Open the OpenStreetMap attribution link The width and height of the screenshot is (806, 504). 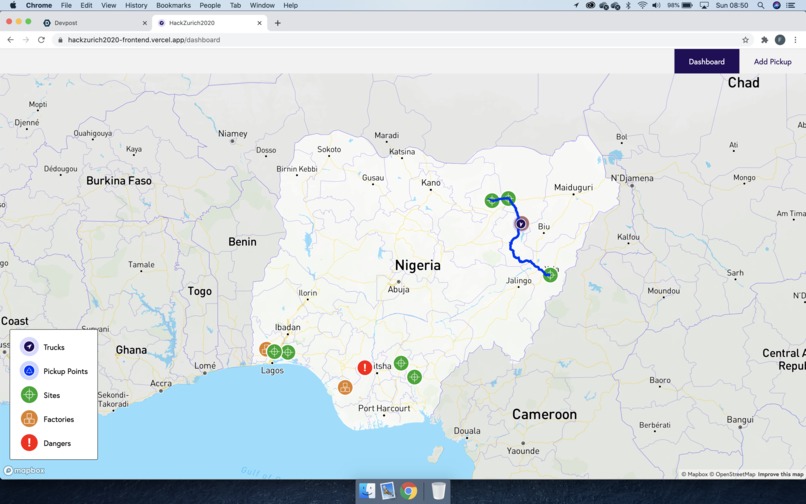click(x=732, y=474)
